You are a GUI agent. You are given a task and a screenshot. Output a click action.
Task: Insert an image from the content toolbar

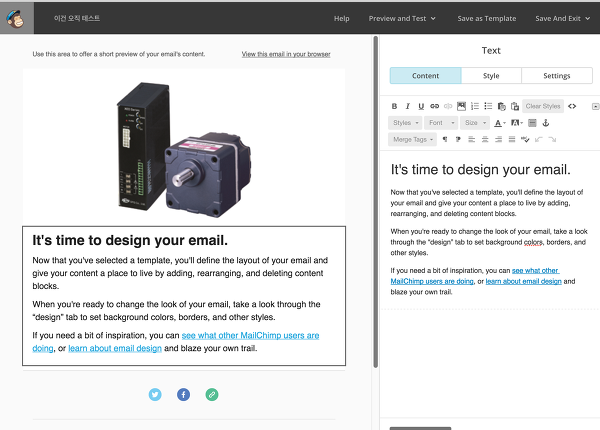461,106
